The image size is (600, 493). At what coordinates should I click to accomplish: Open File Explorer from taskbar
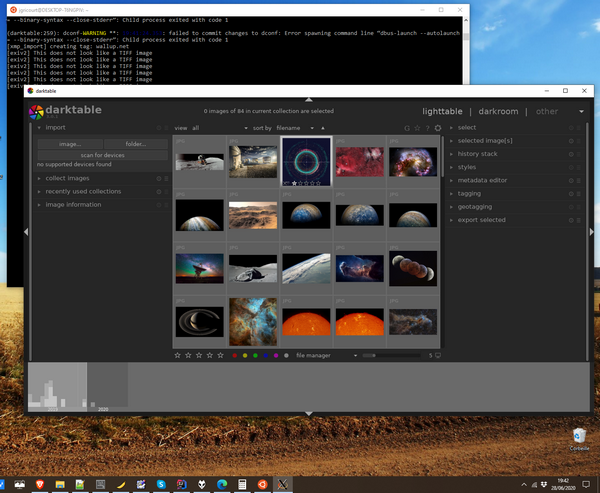60,484
